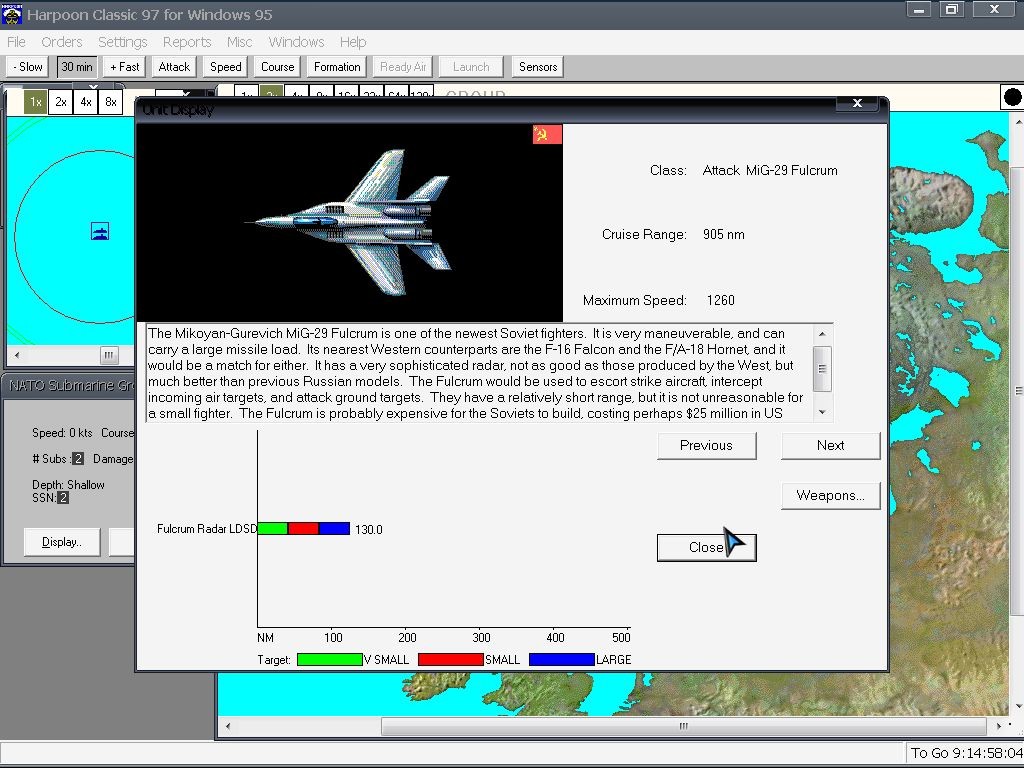Click the Formation toolbar button
Screen dimensions: 1024x768
pyautogui.click(x=337, y=67)
